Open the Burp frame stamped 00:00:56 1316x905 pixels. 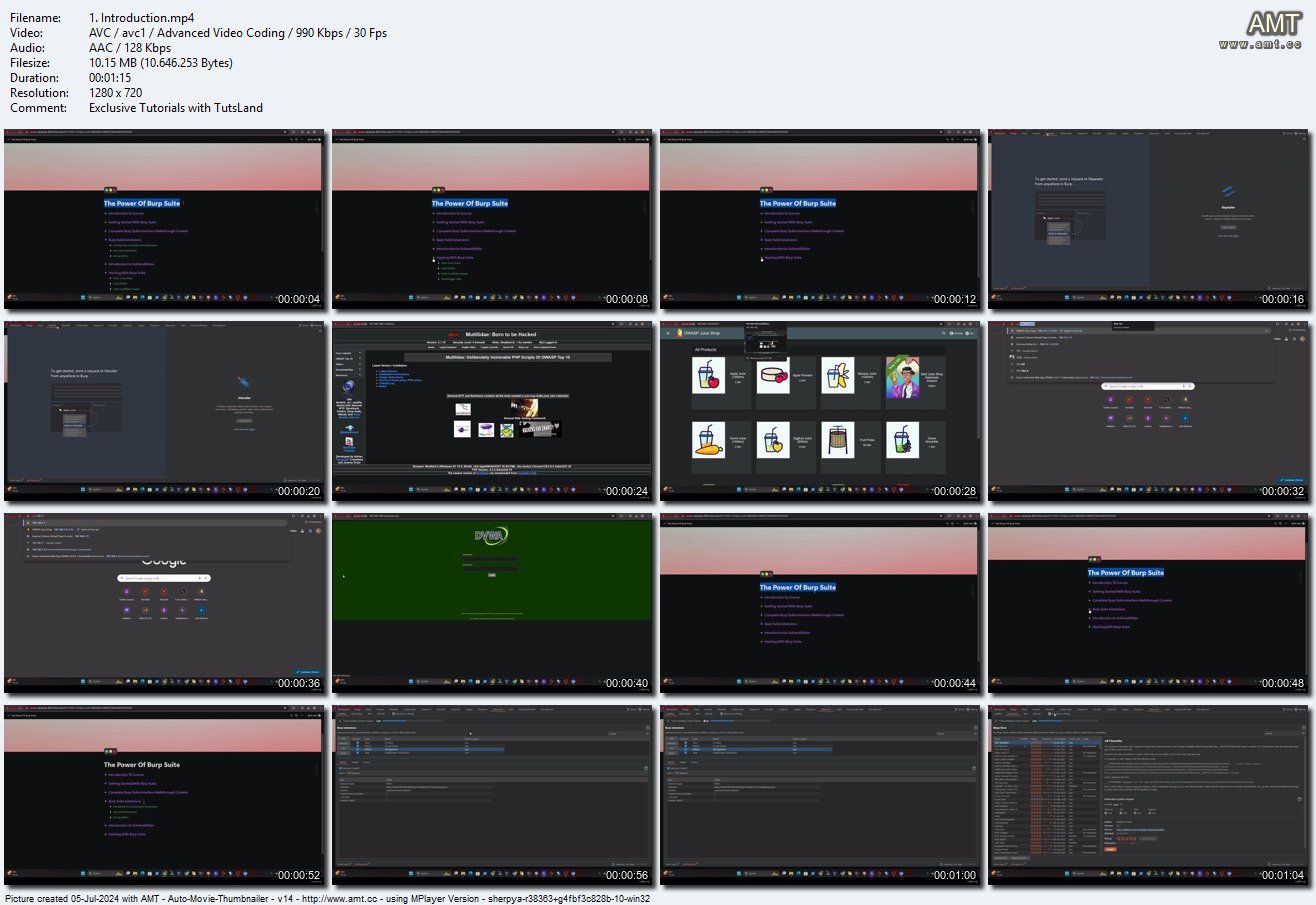[492, 793]
